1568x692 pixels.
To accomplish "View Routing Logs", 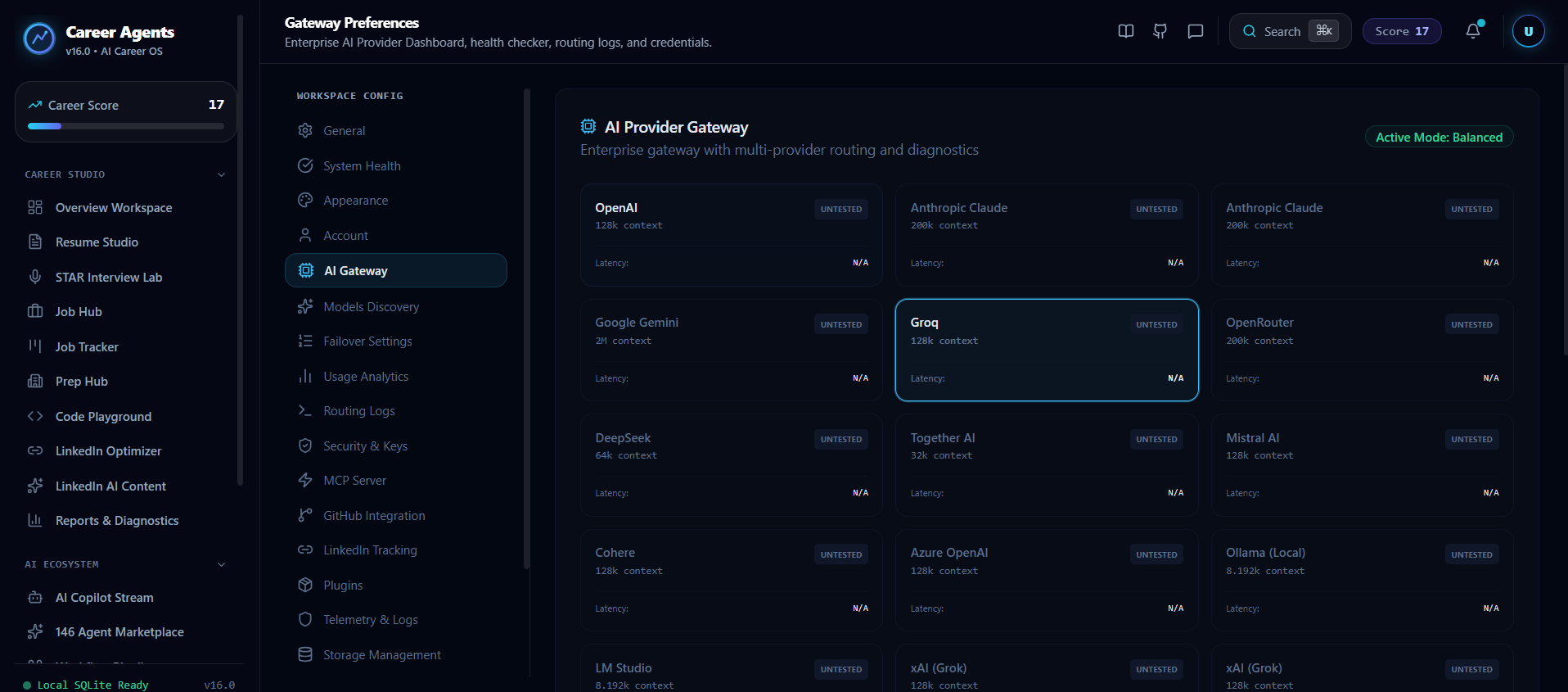I will coord(396,410).
